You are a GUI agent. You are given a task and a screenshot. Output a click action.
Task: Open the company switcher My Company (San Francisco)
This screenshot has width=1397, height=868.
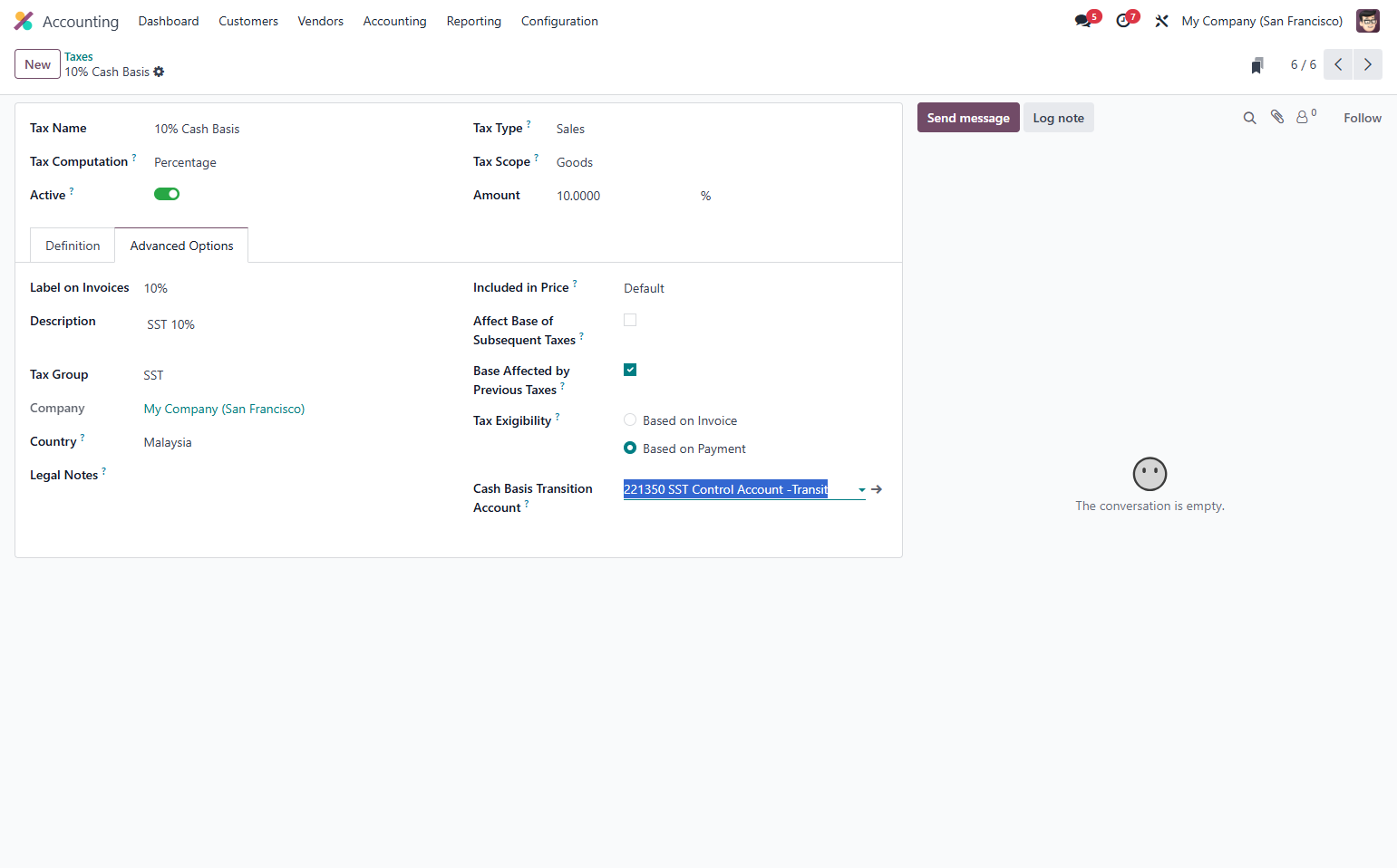1262,21
